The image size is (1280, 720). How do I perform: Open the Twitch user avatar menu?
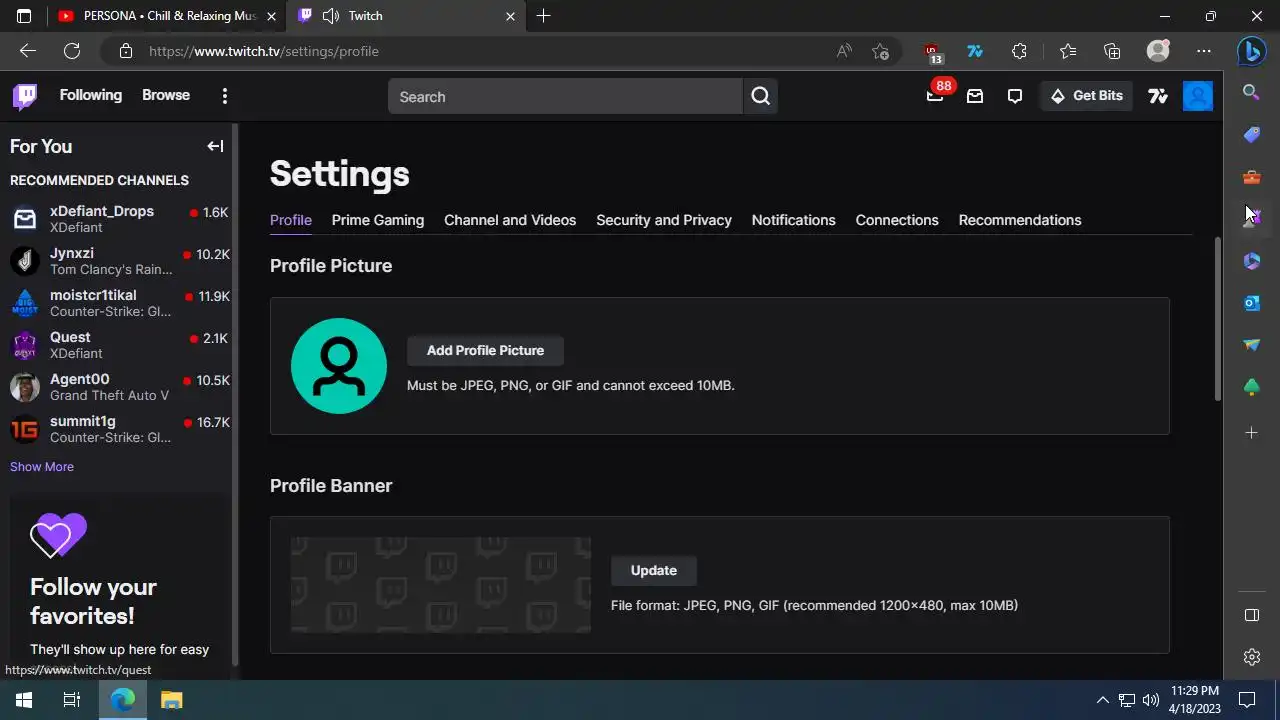coord(1198,96)
